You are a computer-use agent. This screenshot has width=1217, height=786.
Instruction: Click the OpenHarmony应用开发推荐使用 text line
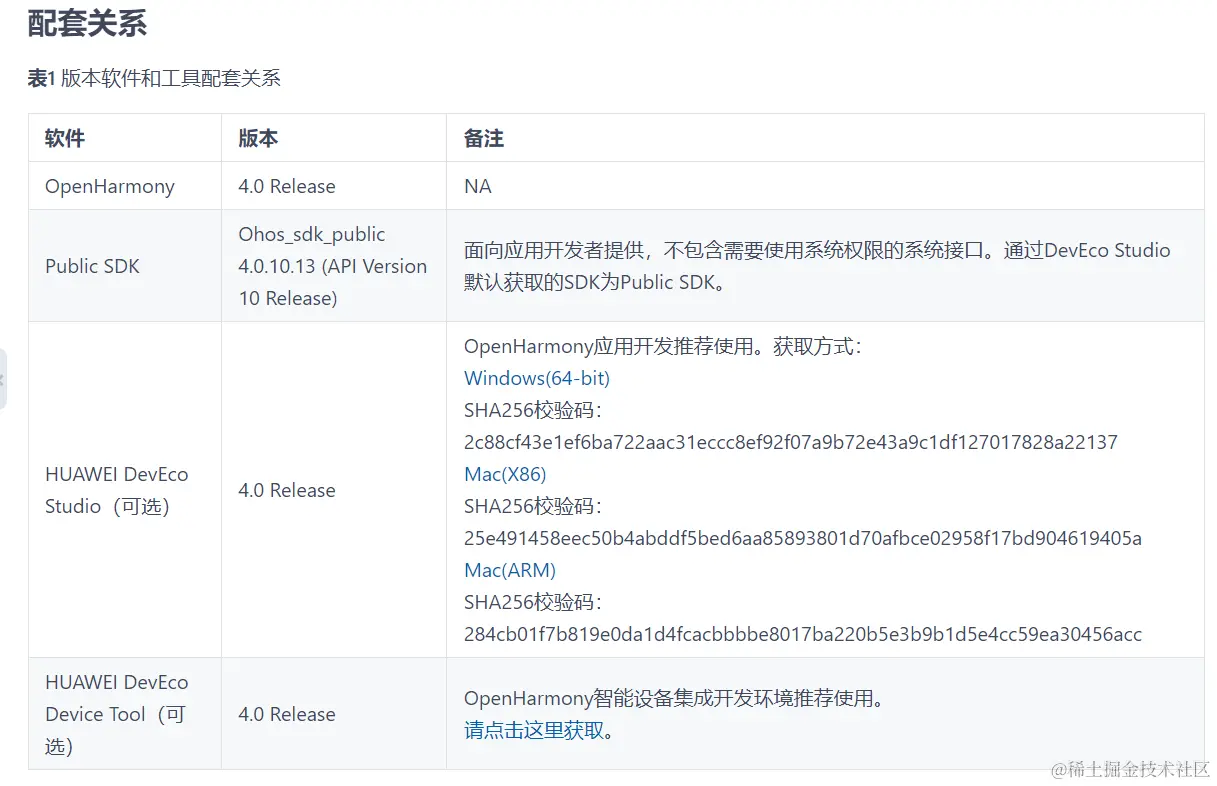click(x=663, y=346)
